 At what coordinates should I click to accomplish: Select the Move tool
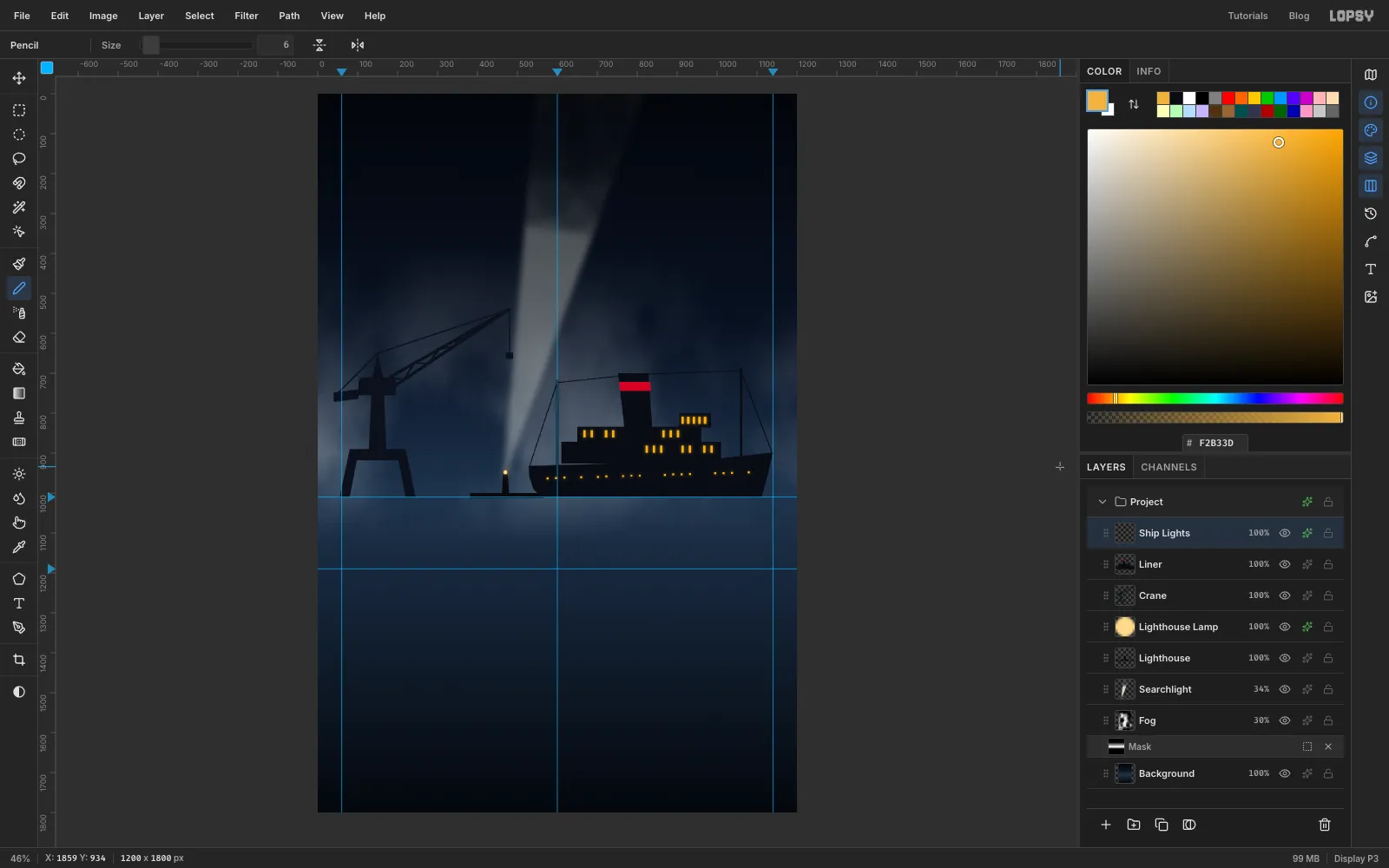pos(19,78)
